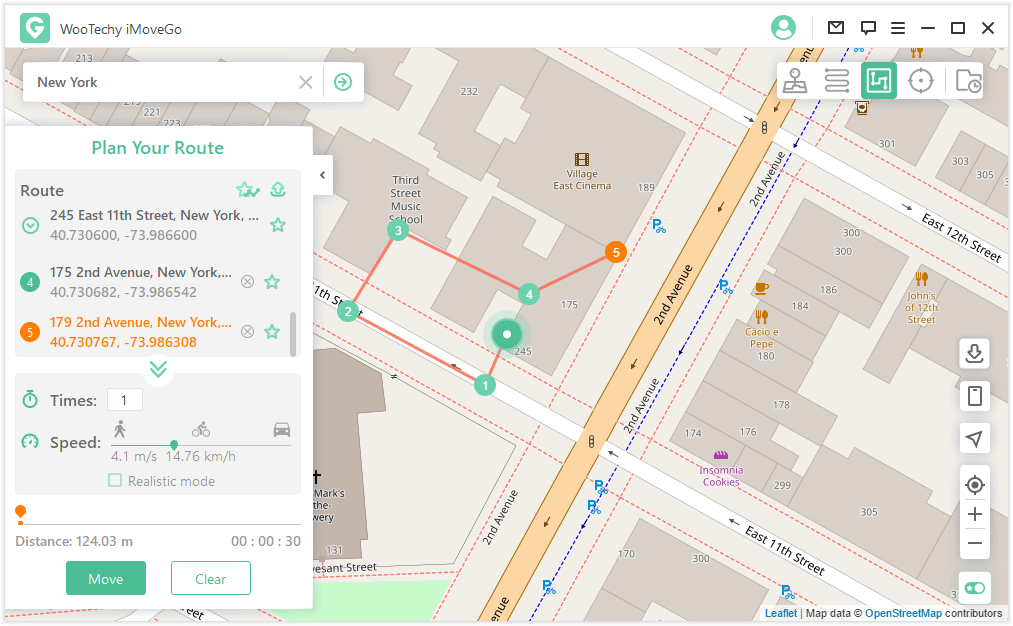1013x626 pixels.
Task: Export route using the upload icon
Action: [279, 190]
